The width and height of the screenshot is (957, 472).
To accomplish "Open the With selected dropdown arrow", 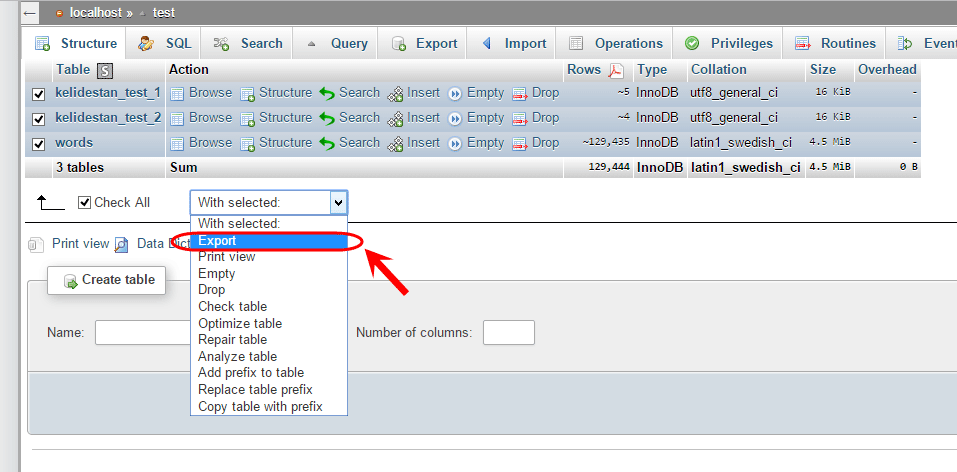I will (x=338, y=202).
